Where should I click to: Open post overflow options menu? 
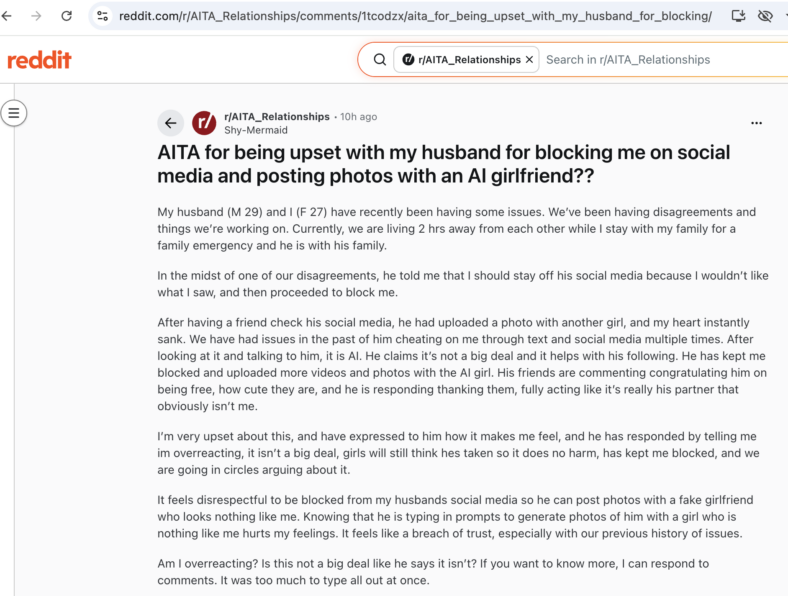tap(756, 123)
